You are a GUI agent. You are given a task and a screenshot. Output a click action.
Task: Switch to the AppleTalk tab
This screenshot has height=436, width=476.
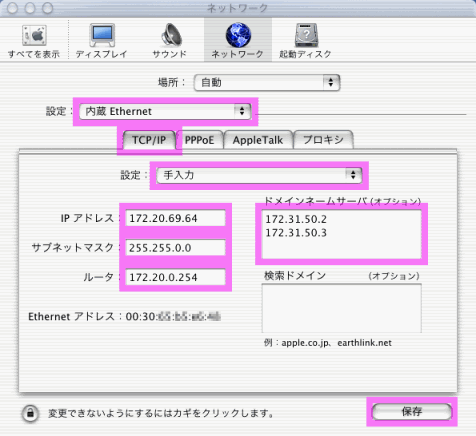point(258,140)
